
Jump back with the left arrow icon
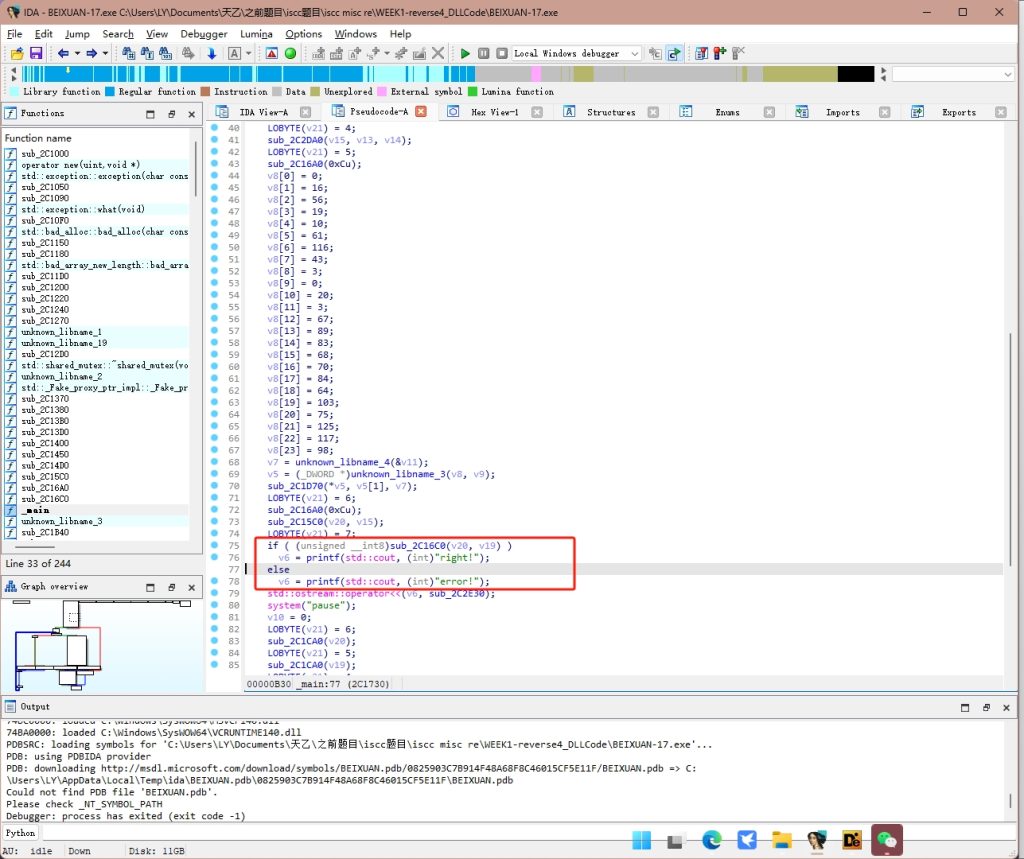63,54
